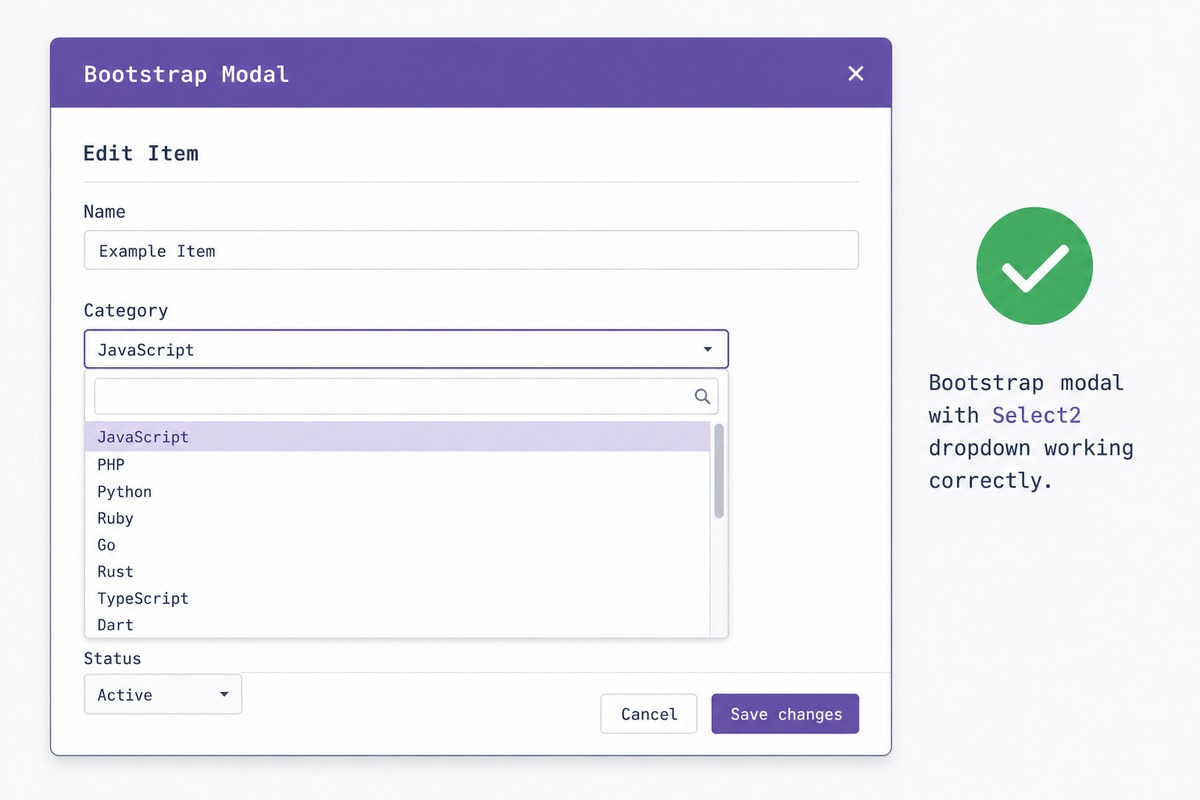Click the Bootstrap Modal title text
The height and width of the screenshot is (800, 1200).
pyautogui.click(x=186, y=74)
